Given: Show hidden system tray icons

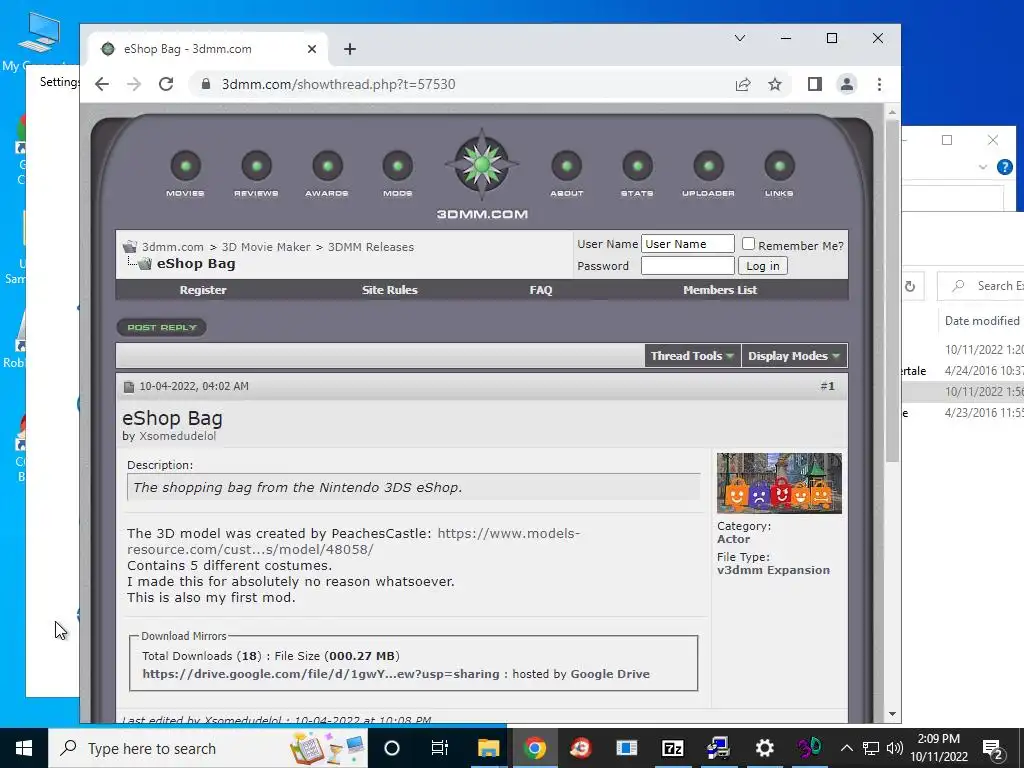Looking at the screenshot, I should pyautogui.click(x=846, y=748).
